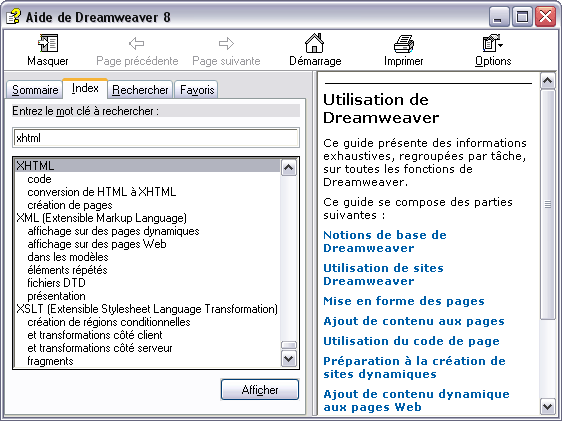Click the keyword field containing xhtml
This screenshot has height=421, width=562.
click(156, 138)
